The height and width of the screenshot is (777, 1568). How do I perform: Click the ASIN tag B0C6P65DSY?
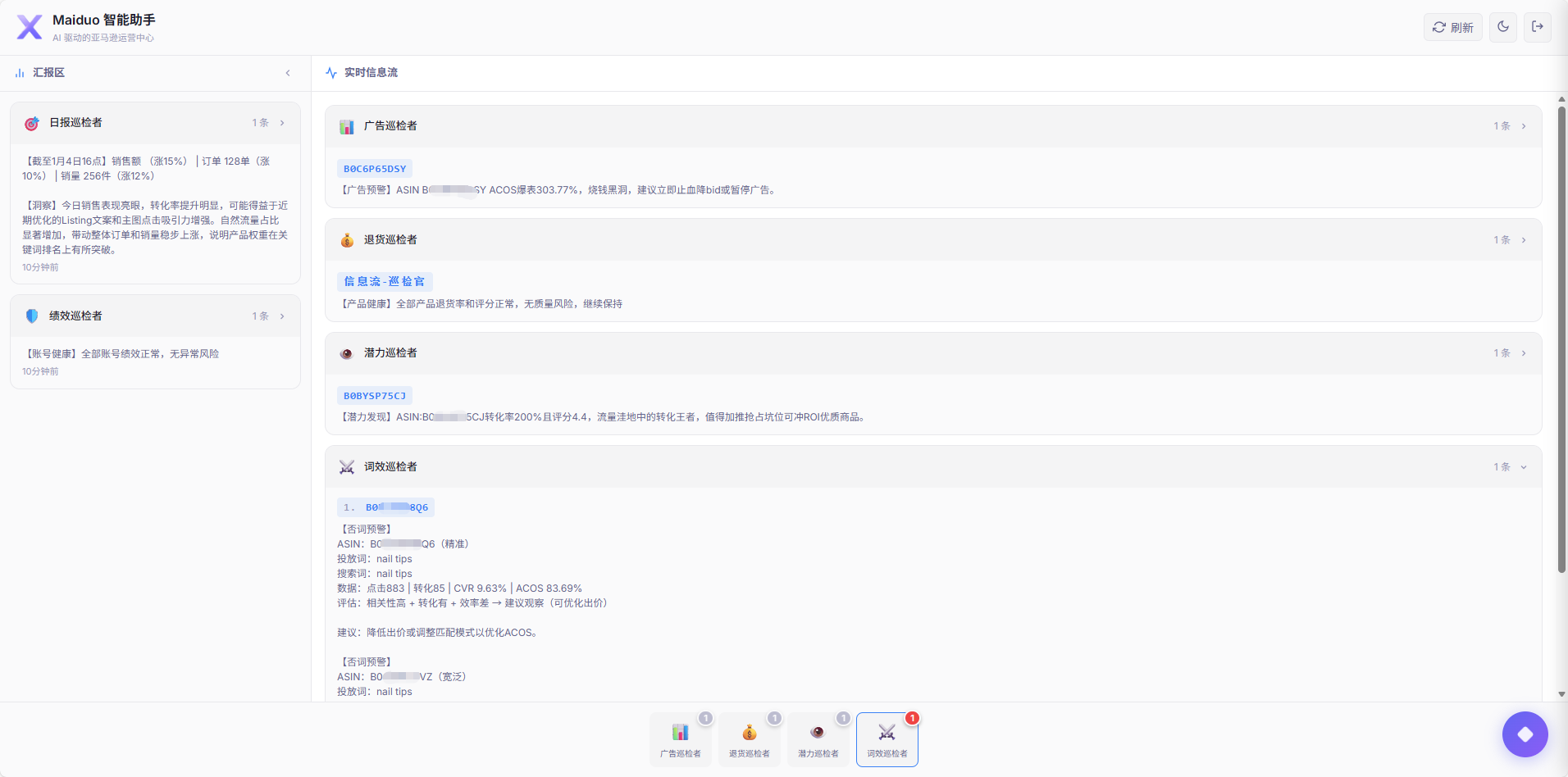point(375,169)
